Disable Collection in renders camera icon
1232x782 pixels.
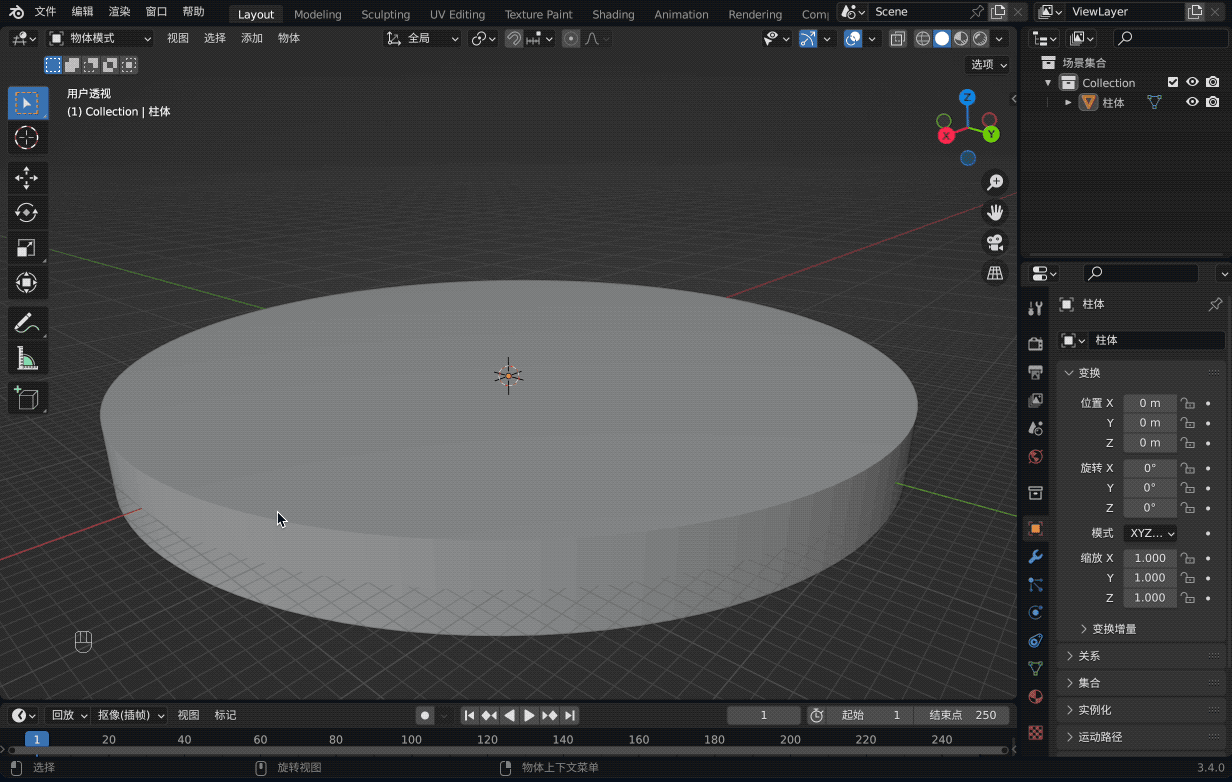point(1212,82)
